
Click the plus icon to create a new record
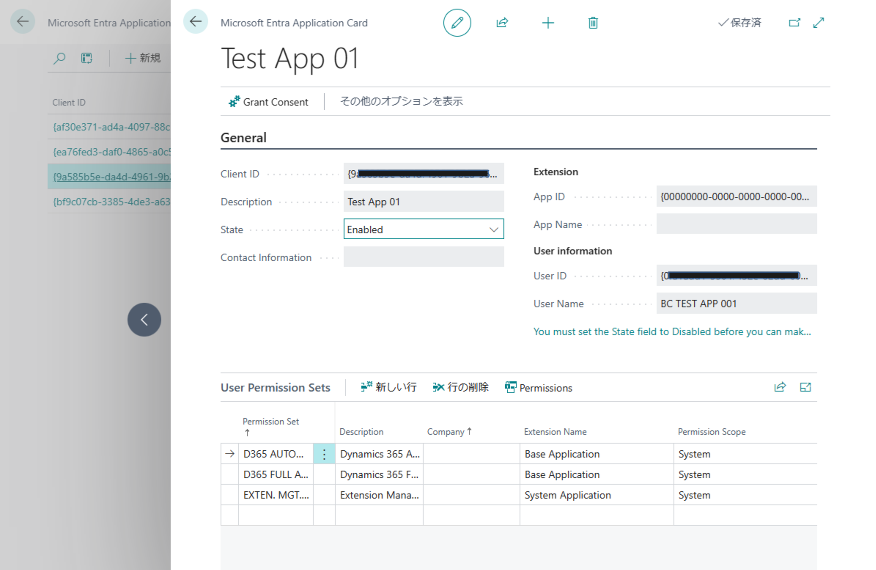tap(548, 23)
